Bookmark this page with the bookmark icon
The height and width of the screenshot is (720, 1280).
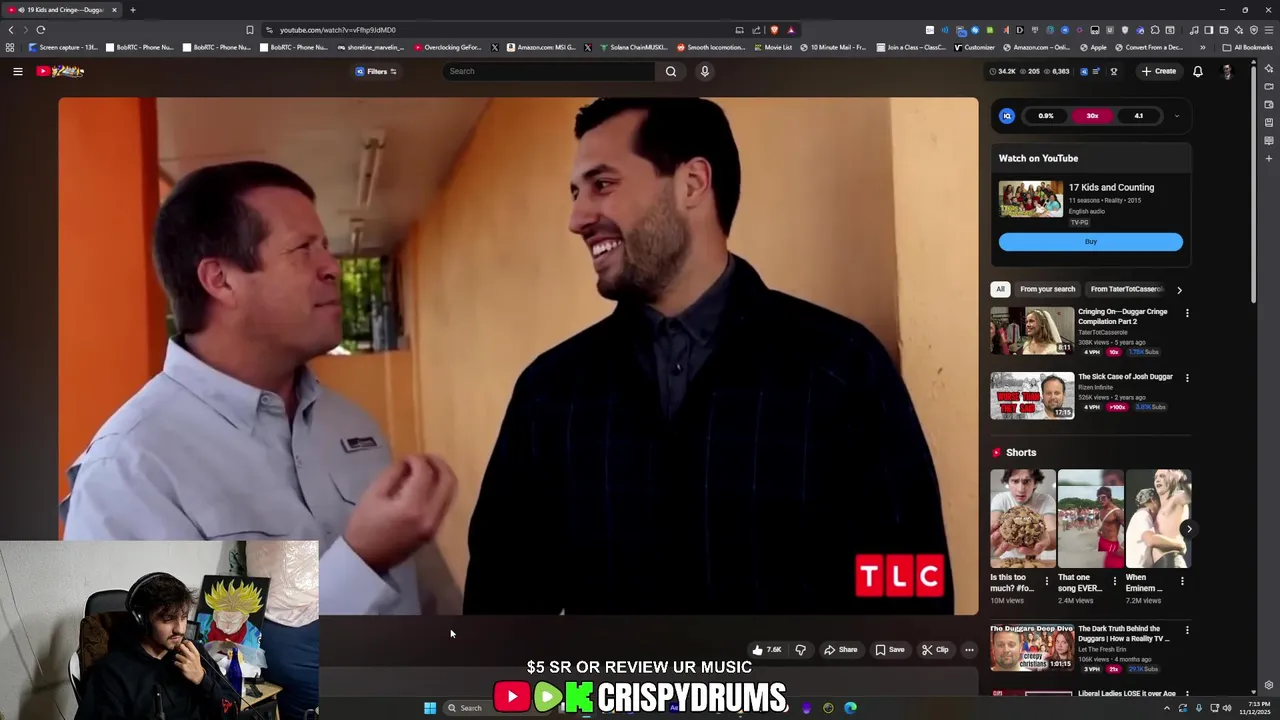coord(250,30)
